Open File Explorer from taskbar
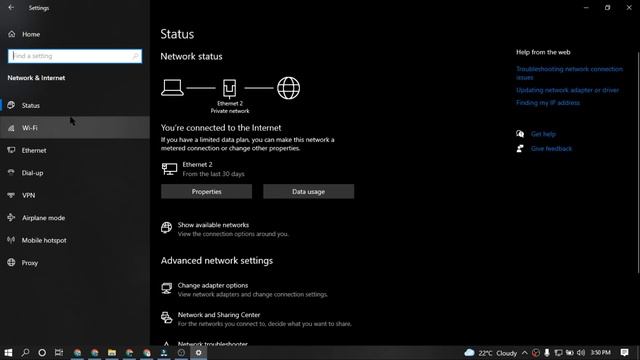 coord(112,353)
